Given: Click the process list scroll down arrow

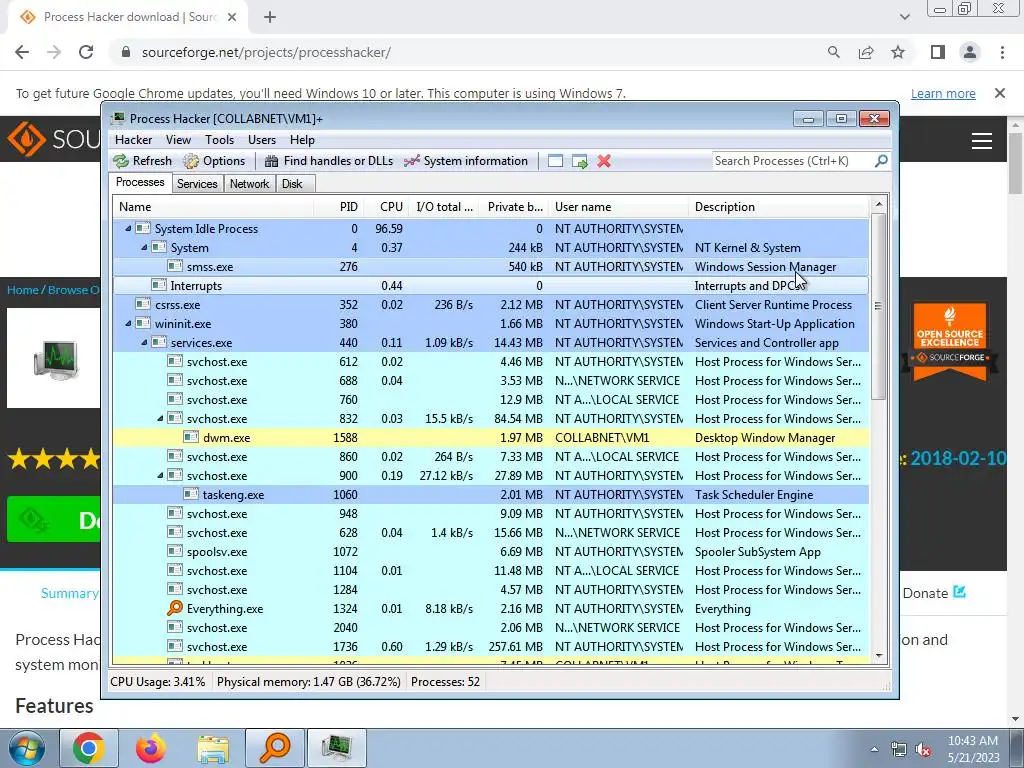Looking at the screenshot, I should coord(879,656).
